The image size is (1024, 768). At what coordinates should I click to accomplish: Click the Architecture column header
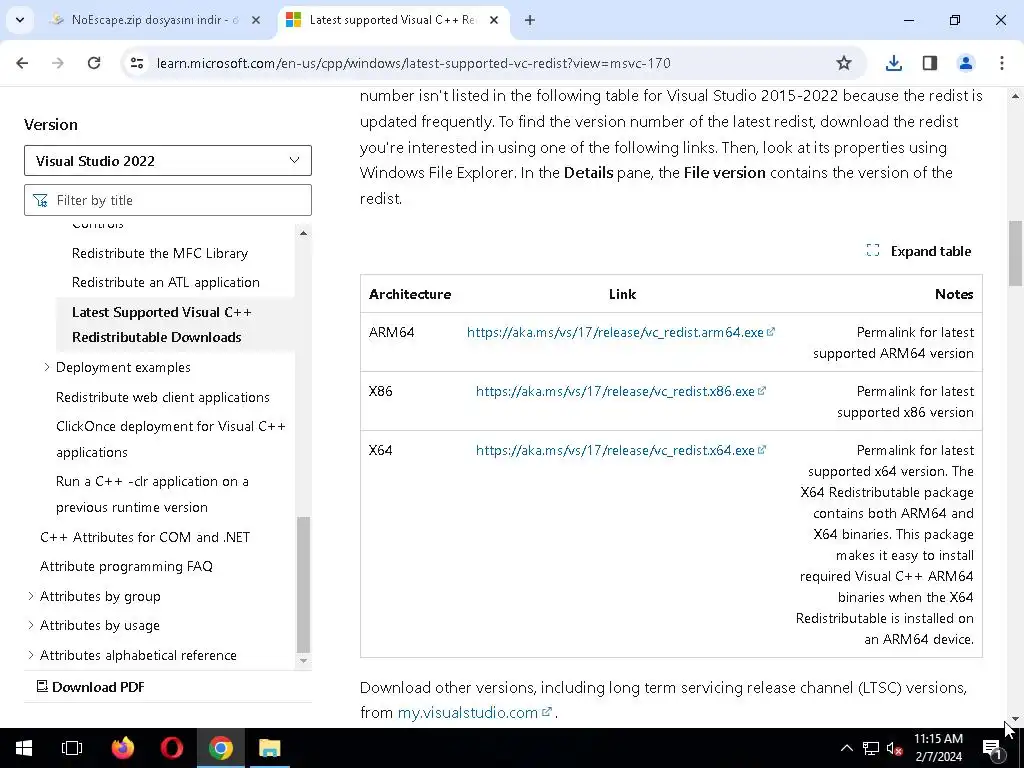pos(410,295)
